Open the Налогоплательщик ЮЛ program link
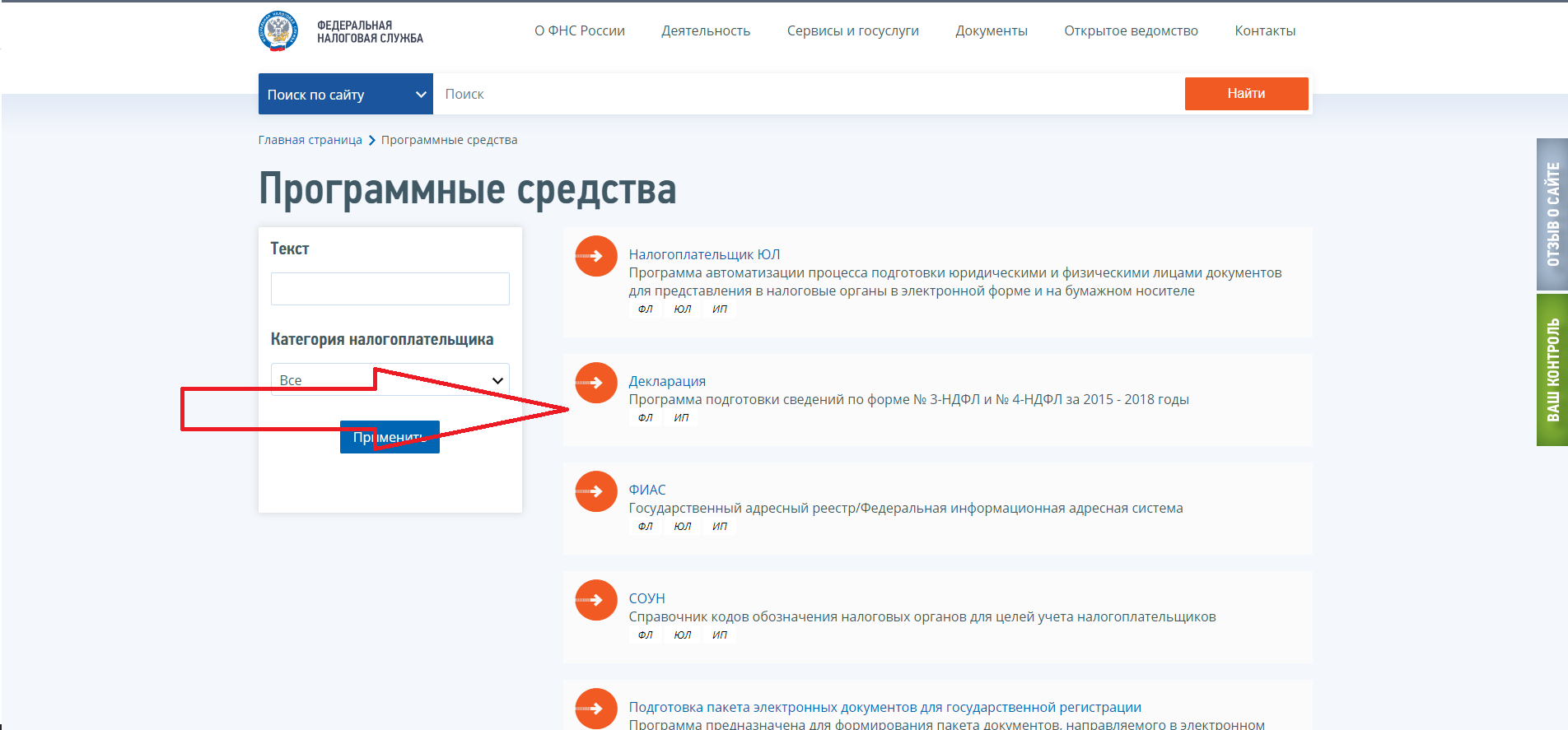Viewport: 1568px width, 730px height. tap(704, 254)
